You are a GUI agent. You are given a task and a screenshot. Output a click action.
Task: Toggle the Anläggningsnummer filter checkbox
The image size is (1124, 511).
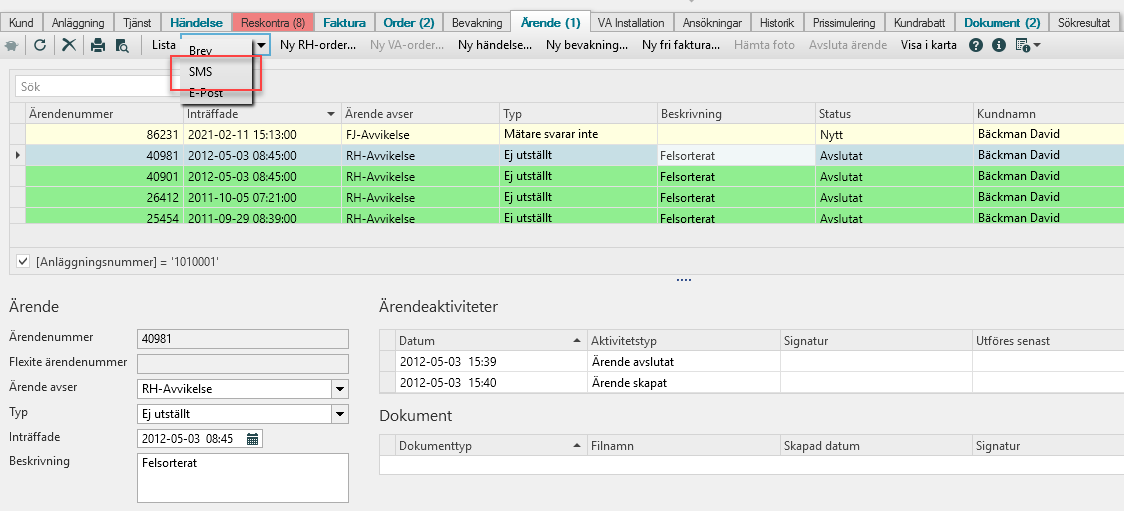pyautogui.click(x=23, y=262)
